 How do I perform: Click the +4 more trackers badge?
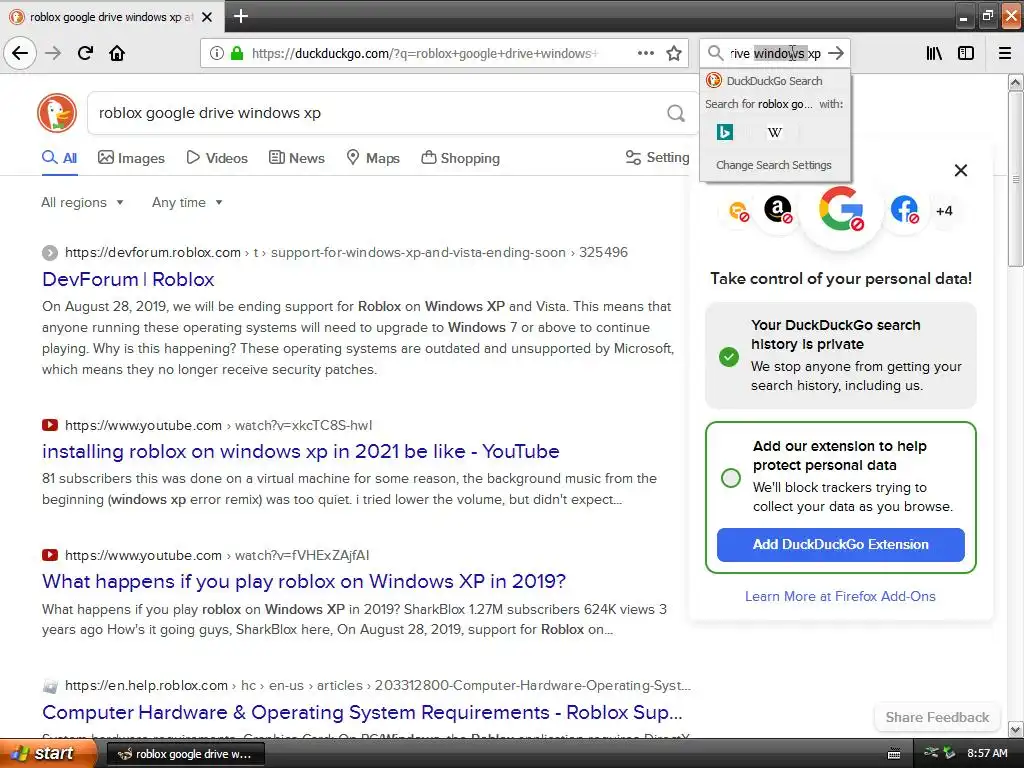(x=944, y=211)
